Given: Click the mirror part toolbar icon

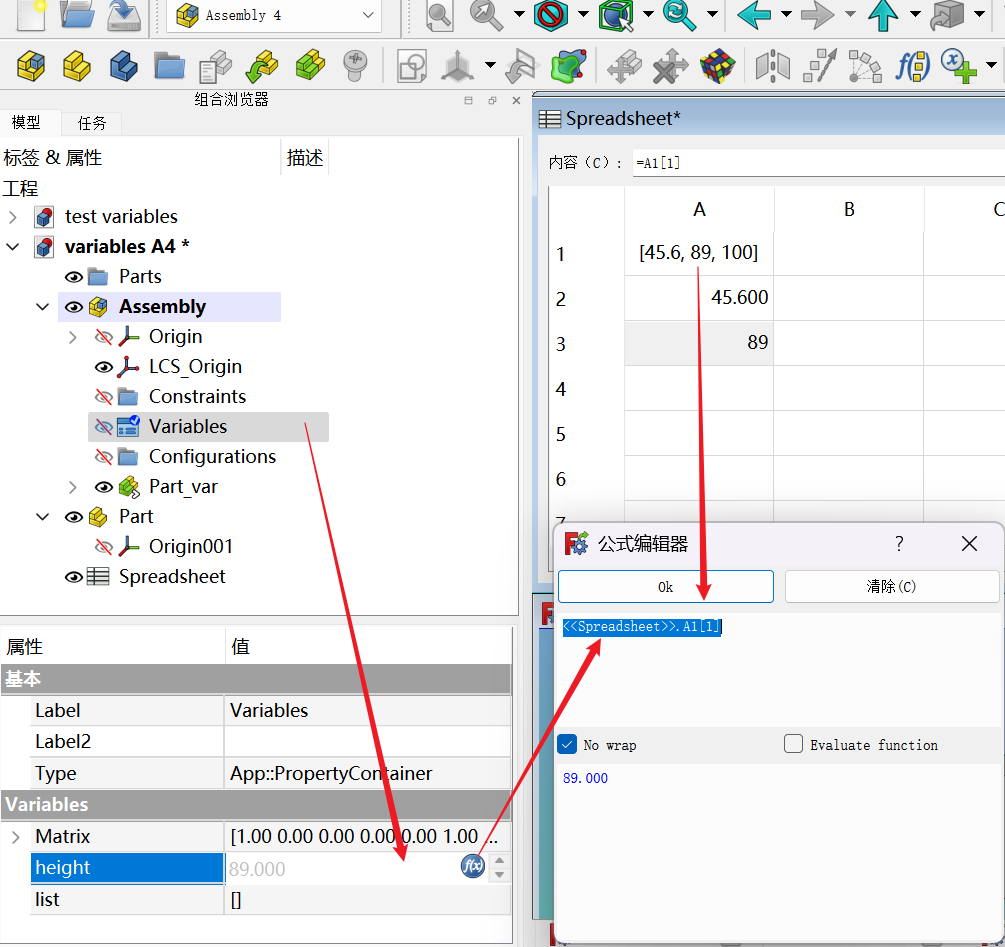Looking at the screenshot, I should (772, 66).
